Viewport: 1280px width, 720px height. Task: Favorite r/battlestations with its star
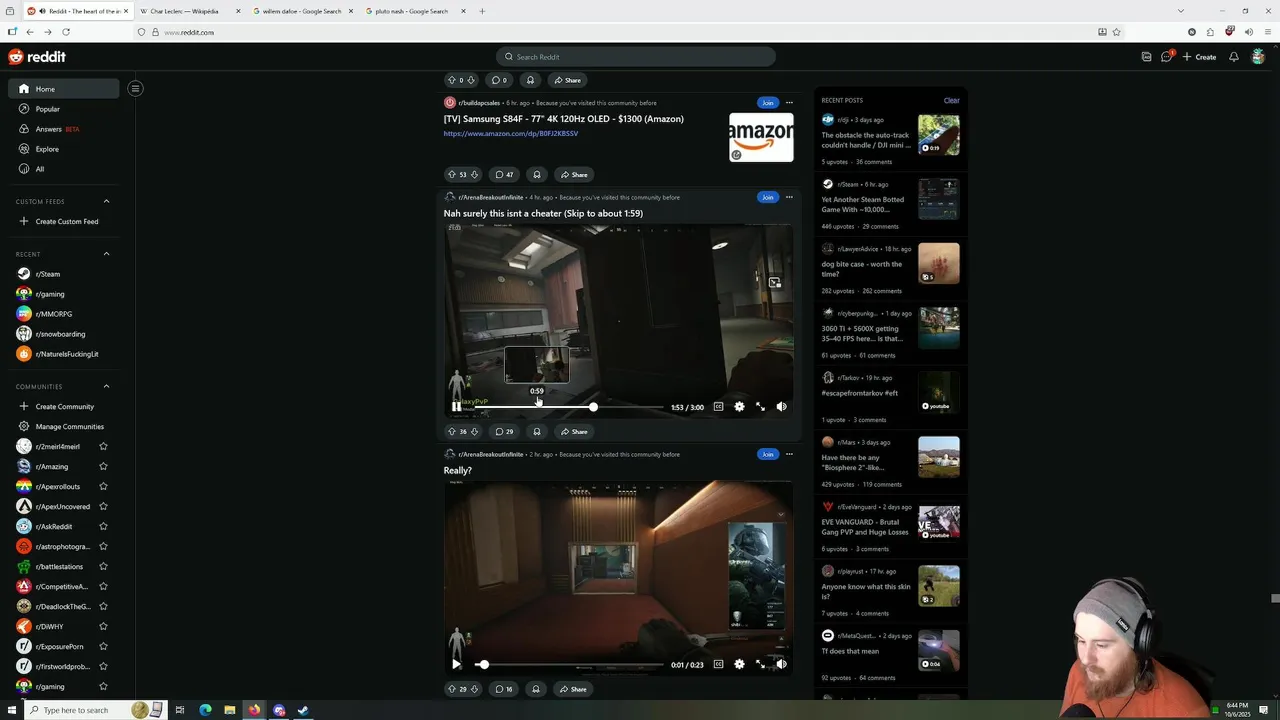(x=103, y=566)
